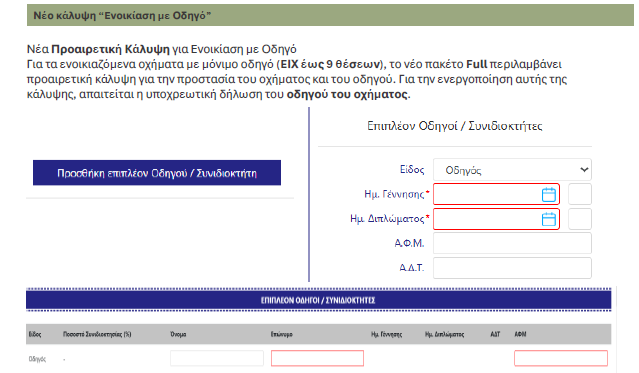This screenshot has height=373, width=639.
Task: Click the Ποσοστό Συνιδιοκτησίας (%) column header
Action: point(97,334)
